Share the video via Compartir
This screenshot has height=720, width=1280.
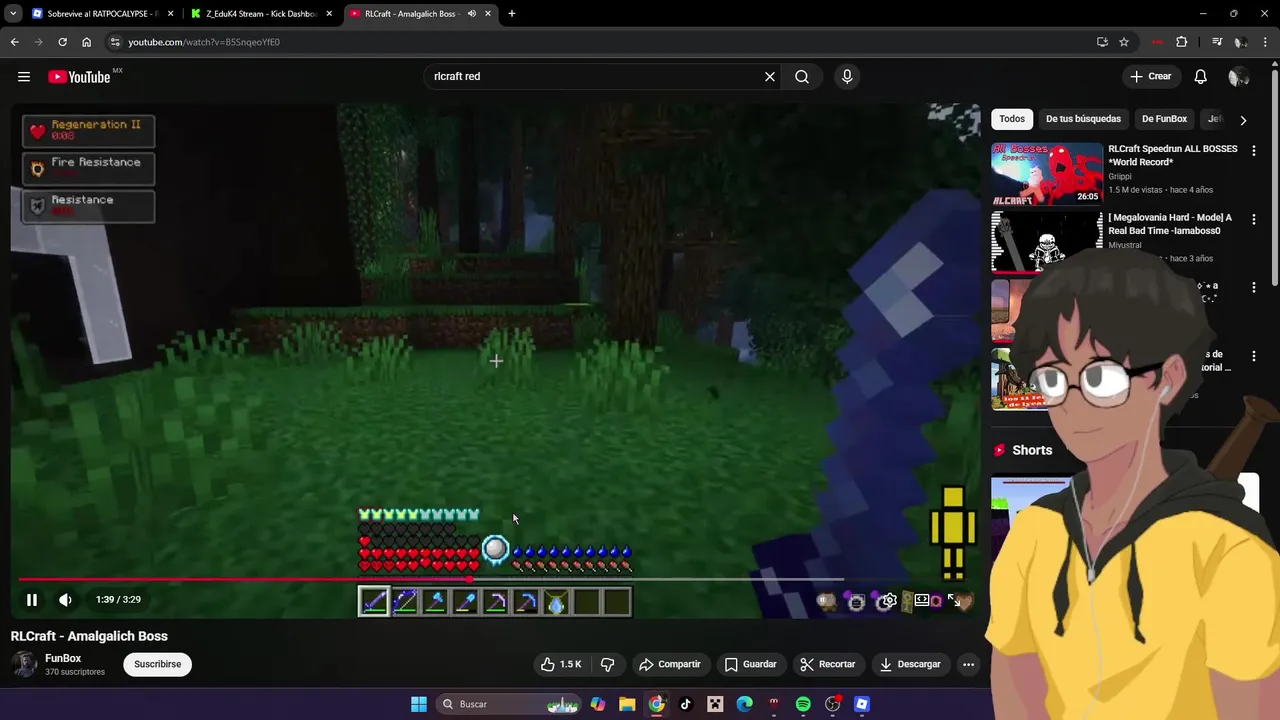670,664
